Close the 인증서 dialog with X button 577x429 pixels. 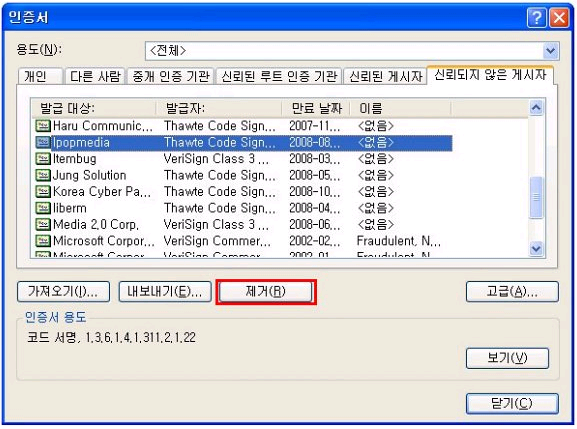point(559,17)
